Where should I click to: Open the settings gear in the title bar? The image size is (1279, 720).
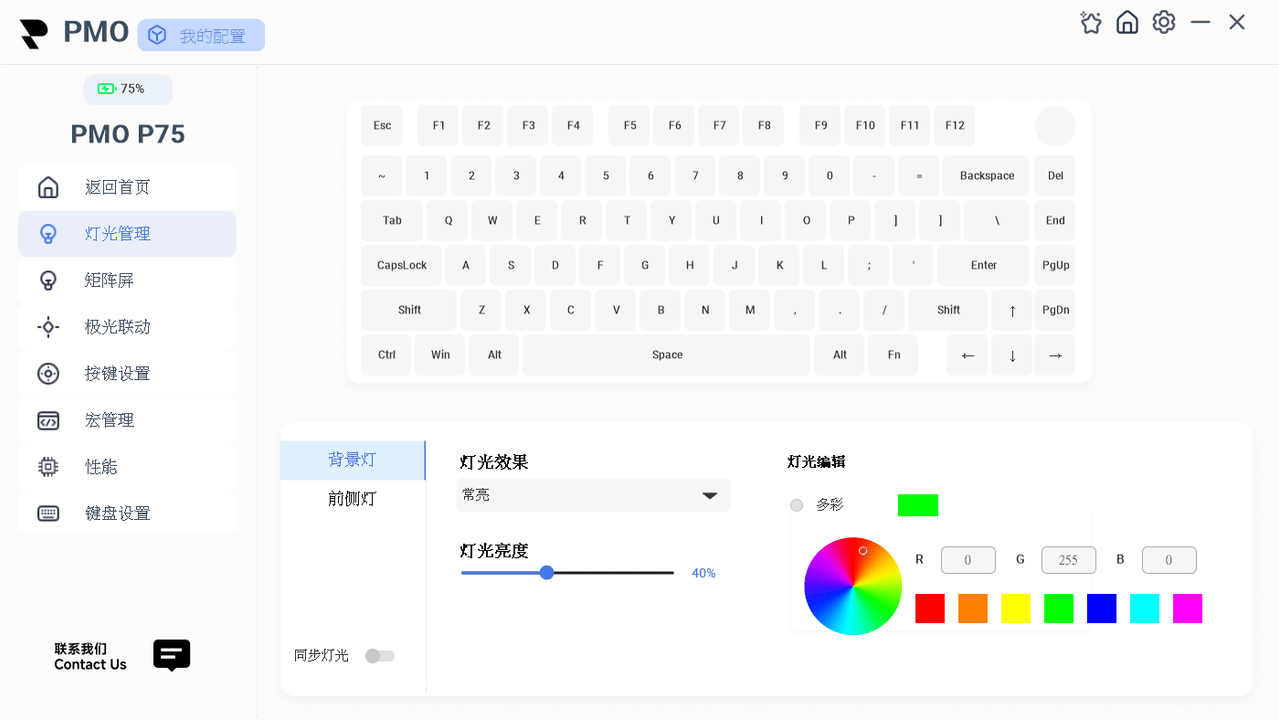[x=1164, y=22]
